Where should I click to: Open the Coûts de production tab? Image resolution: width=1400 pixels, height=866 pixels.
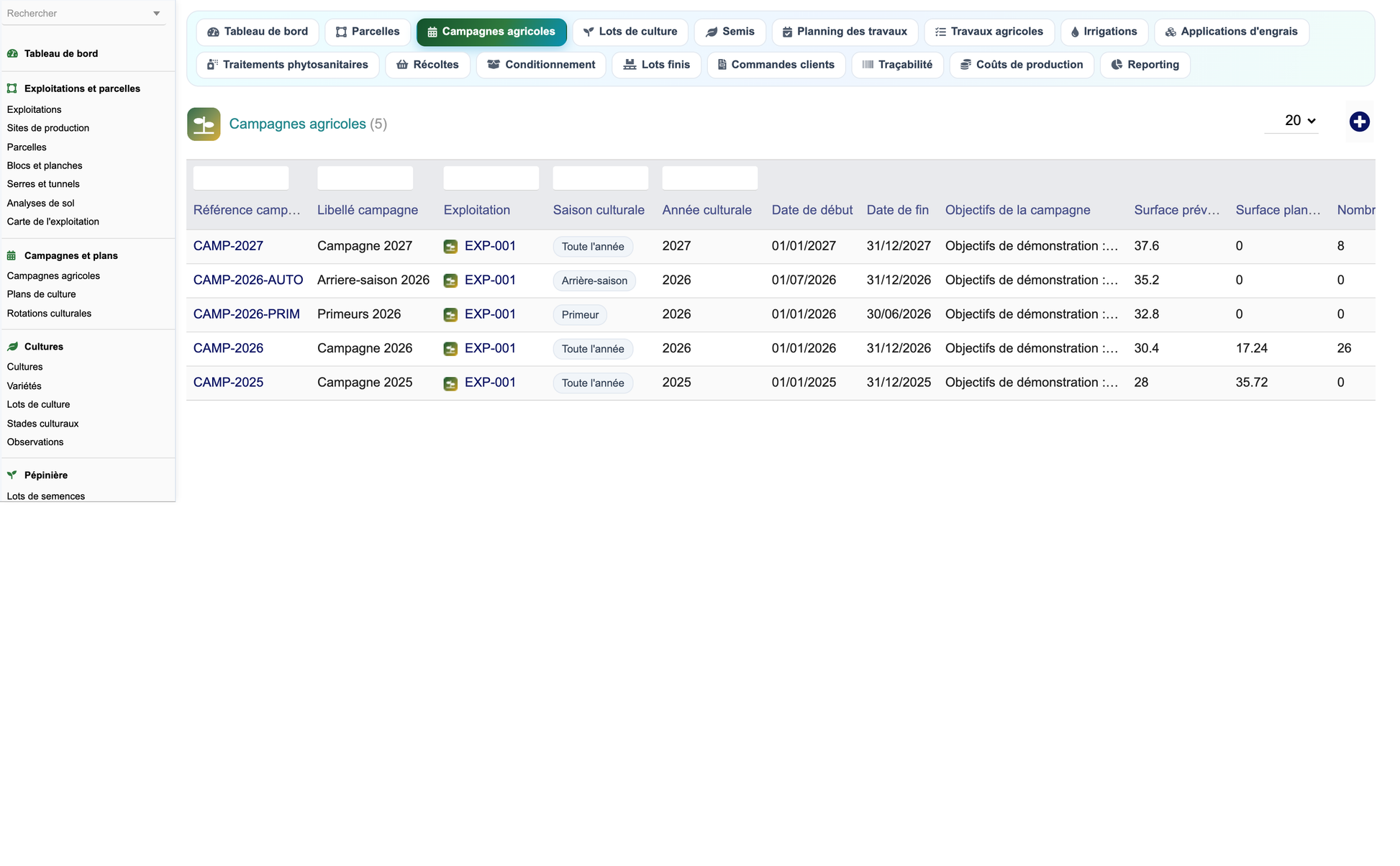1022,65
